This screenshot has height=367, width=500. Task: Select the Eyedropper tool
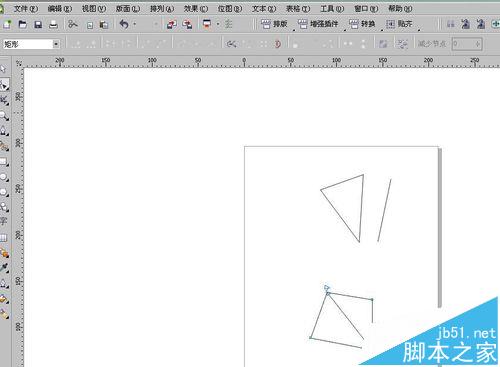tap(4, 268)
